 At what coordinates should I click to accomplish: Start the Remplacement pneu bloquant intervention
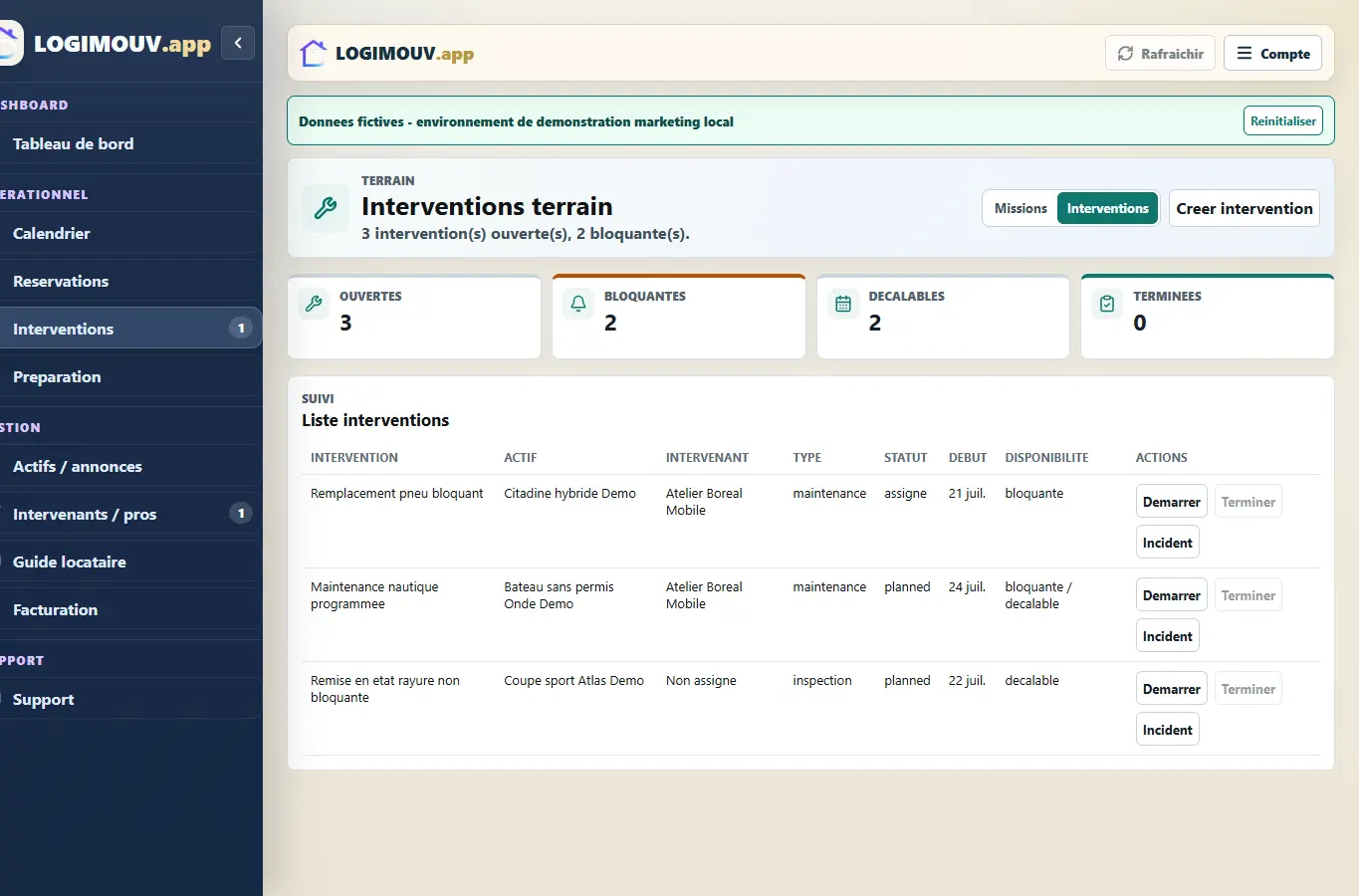pyautogui.click(x=1171, y=502)
